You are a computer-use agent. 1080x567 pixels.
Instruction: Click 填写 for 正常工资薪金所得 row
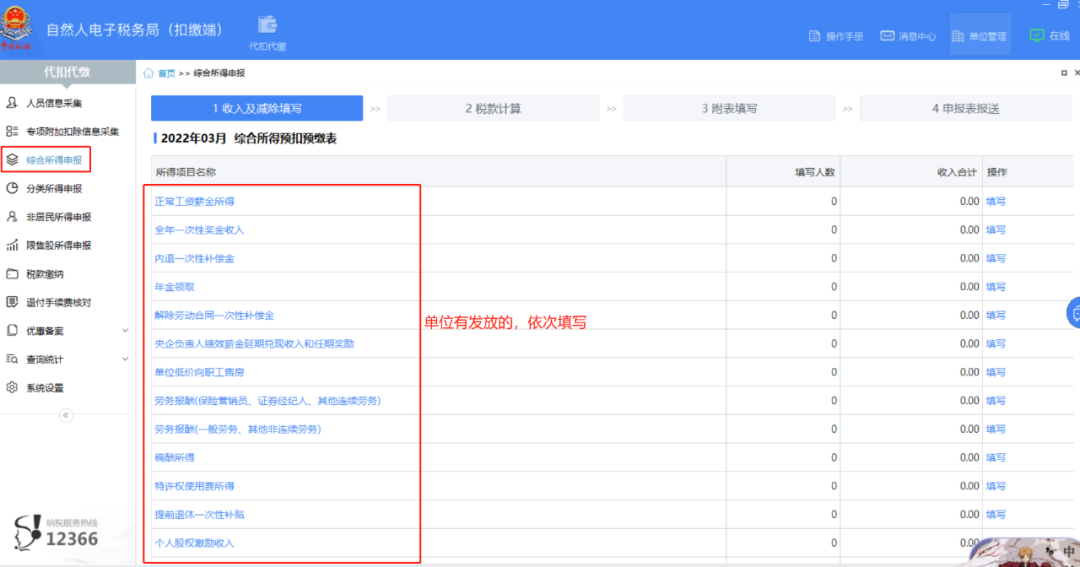tap(996, 202)
